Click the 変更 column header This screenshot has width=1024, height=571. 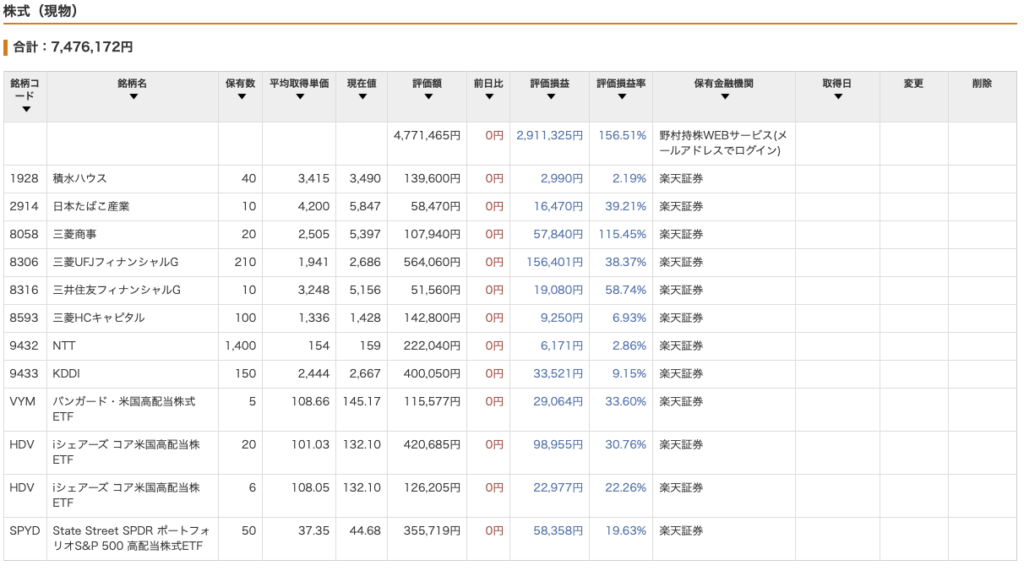(x=913, y=84)
